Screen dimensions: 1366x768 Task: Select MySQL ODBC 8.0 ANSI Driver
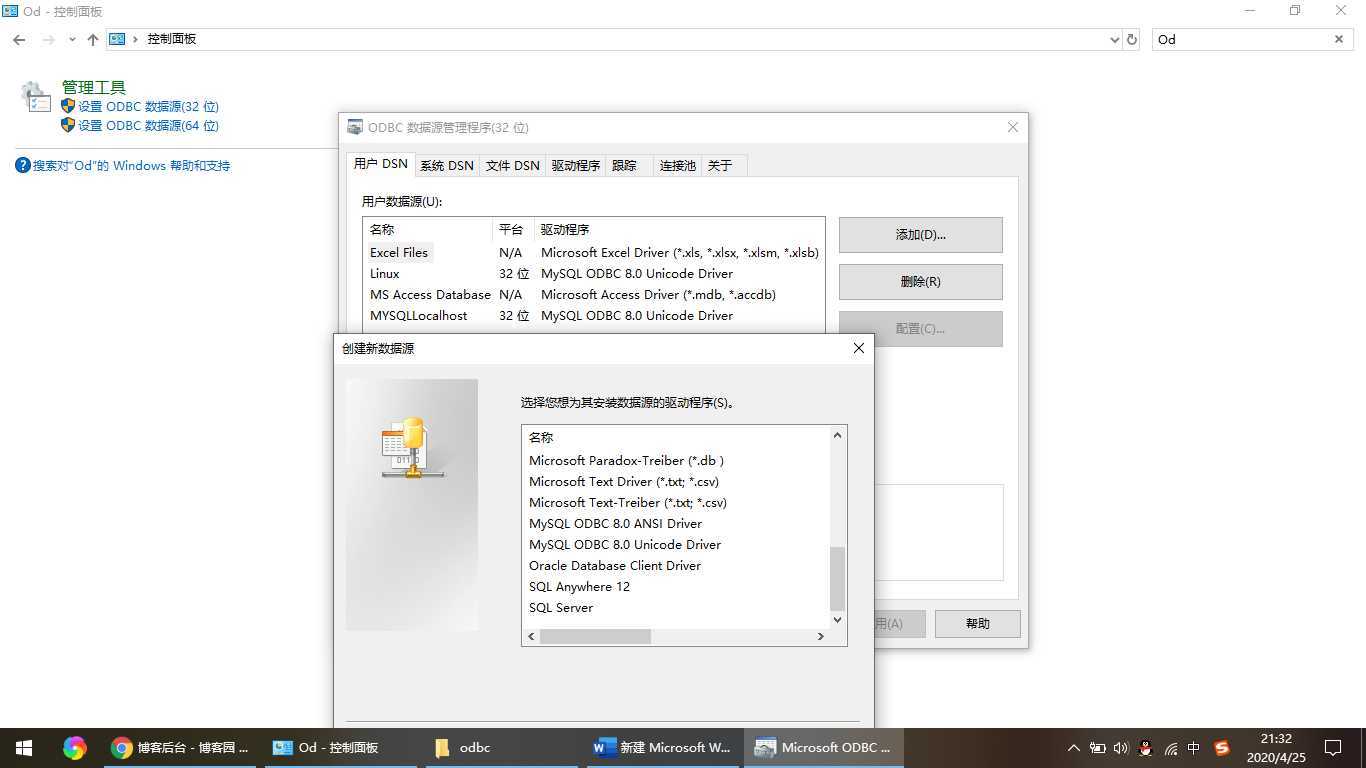[x=615, y=523]
